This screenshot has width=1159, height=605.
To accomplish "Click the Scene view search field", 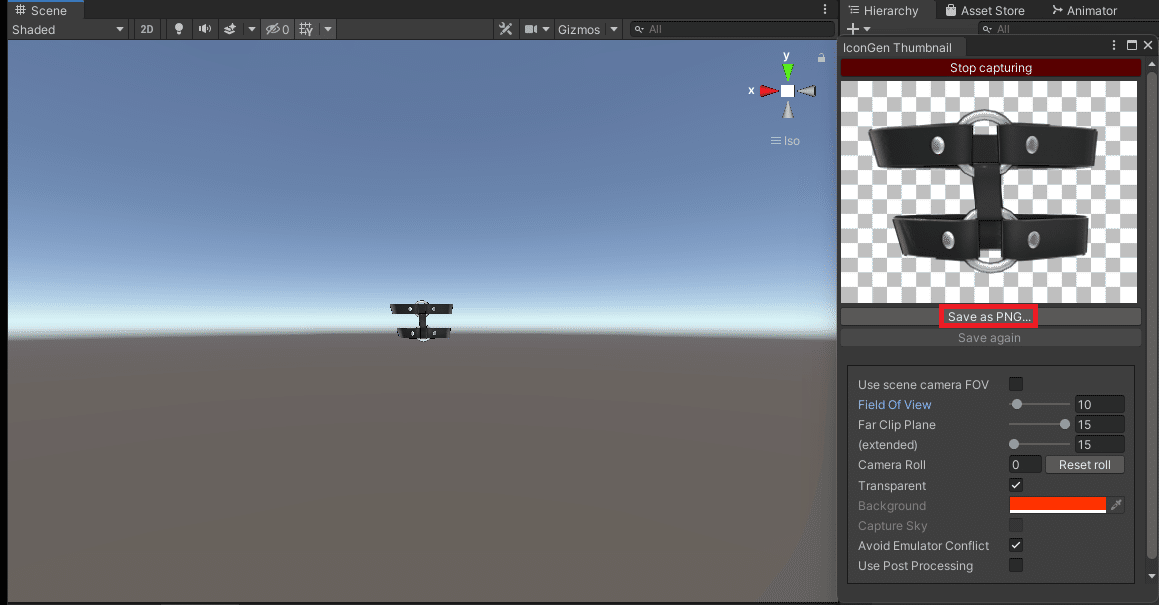I will [732, 29].
